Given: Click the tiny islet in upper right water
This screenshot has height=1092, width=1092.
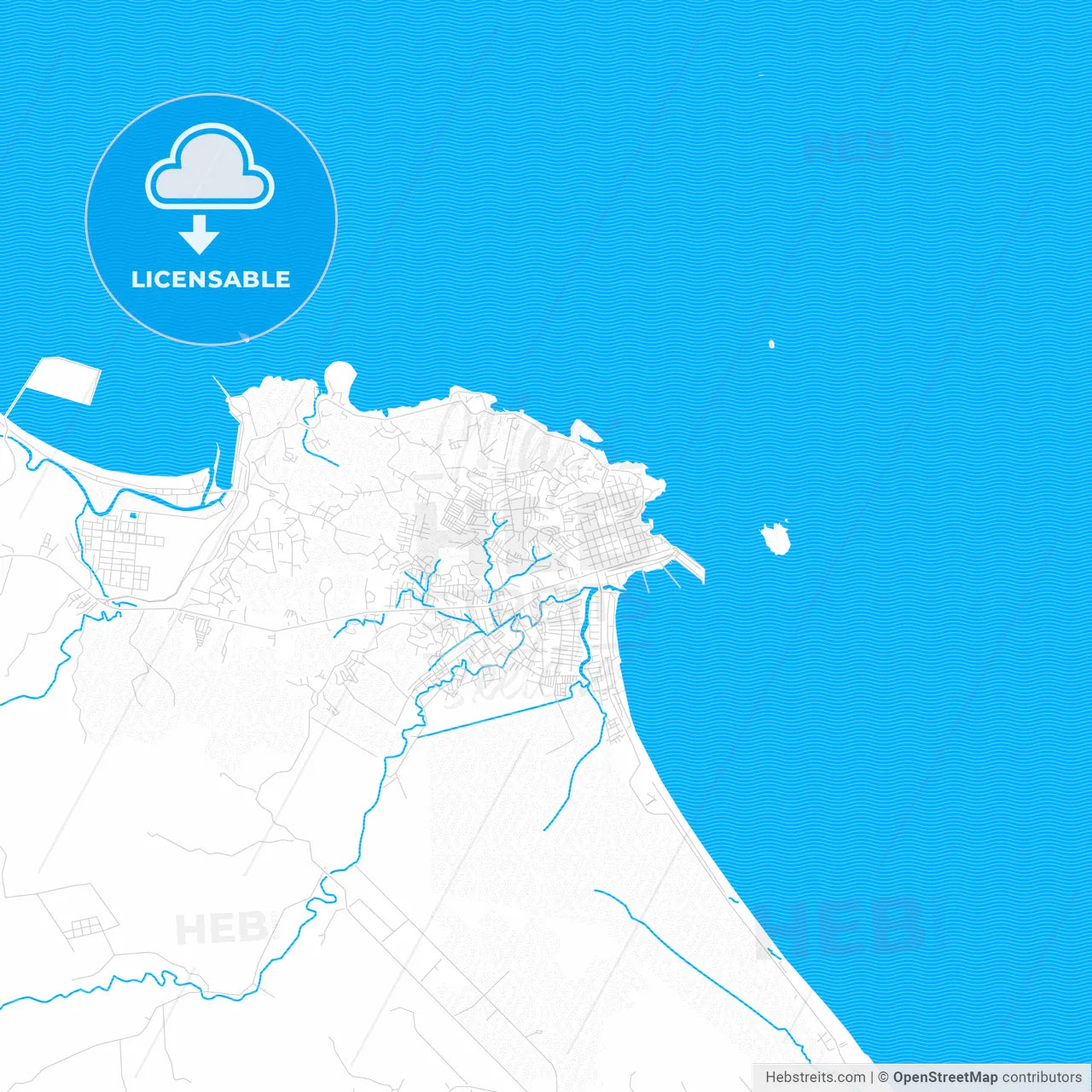Looking at the screenshot, I should tap(770, 343).
